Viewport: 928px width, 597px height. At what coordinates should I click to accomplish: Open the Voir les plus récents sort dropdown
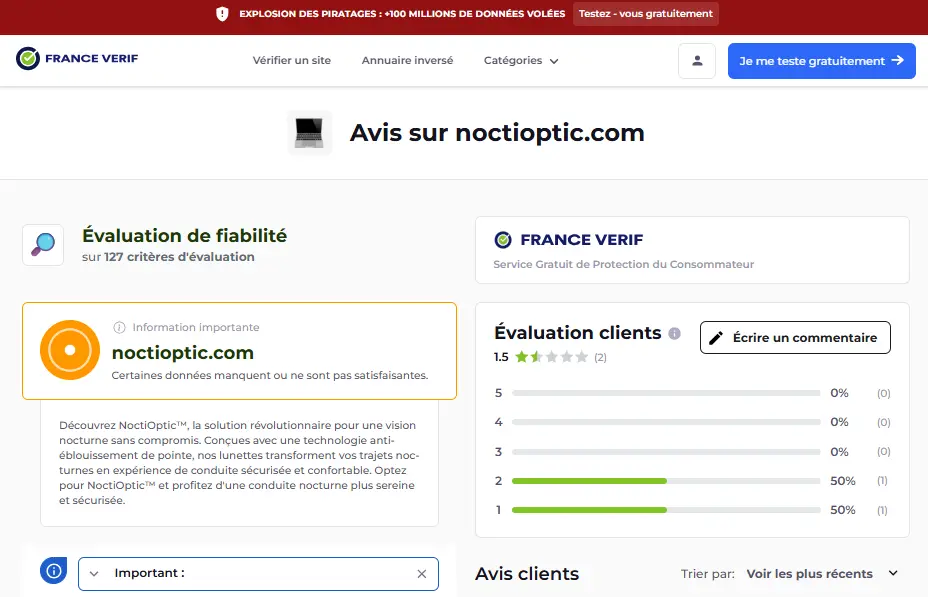820,573
